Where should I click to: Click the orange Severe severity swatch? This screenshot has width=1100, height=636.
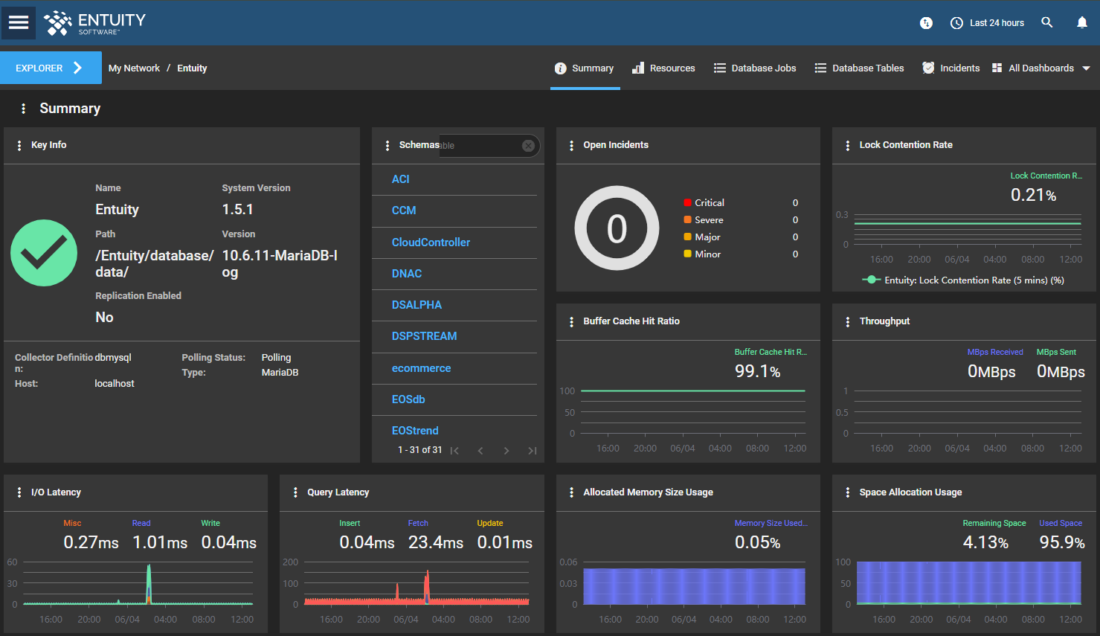(x=688, y=219)
